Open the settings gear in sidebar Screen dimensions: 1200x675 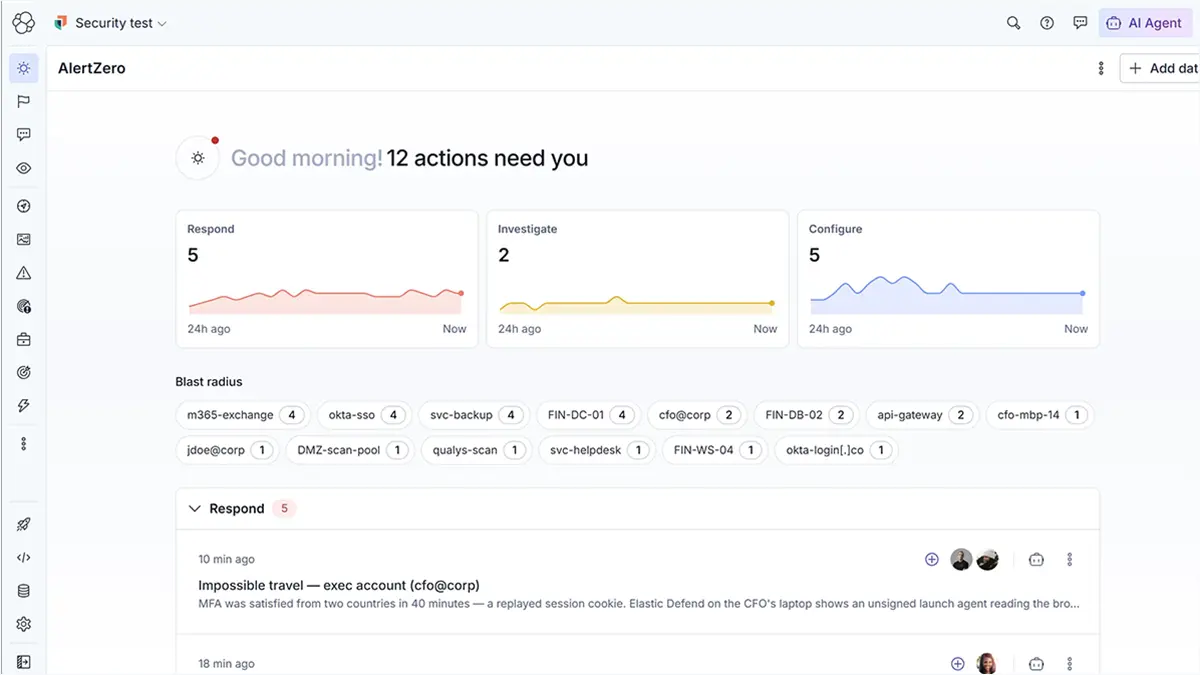(x=24, y=624)
